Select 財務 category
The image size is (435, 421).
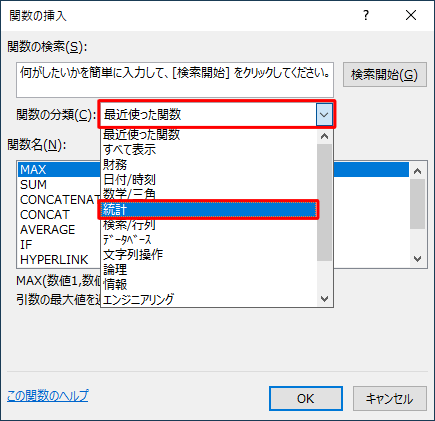209,165
